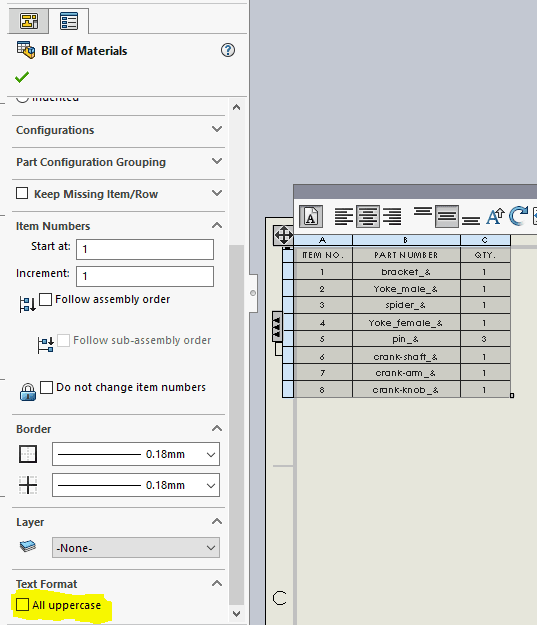Check Follow assembly order option
537x625 pixels.
[45, 299]
